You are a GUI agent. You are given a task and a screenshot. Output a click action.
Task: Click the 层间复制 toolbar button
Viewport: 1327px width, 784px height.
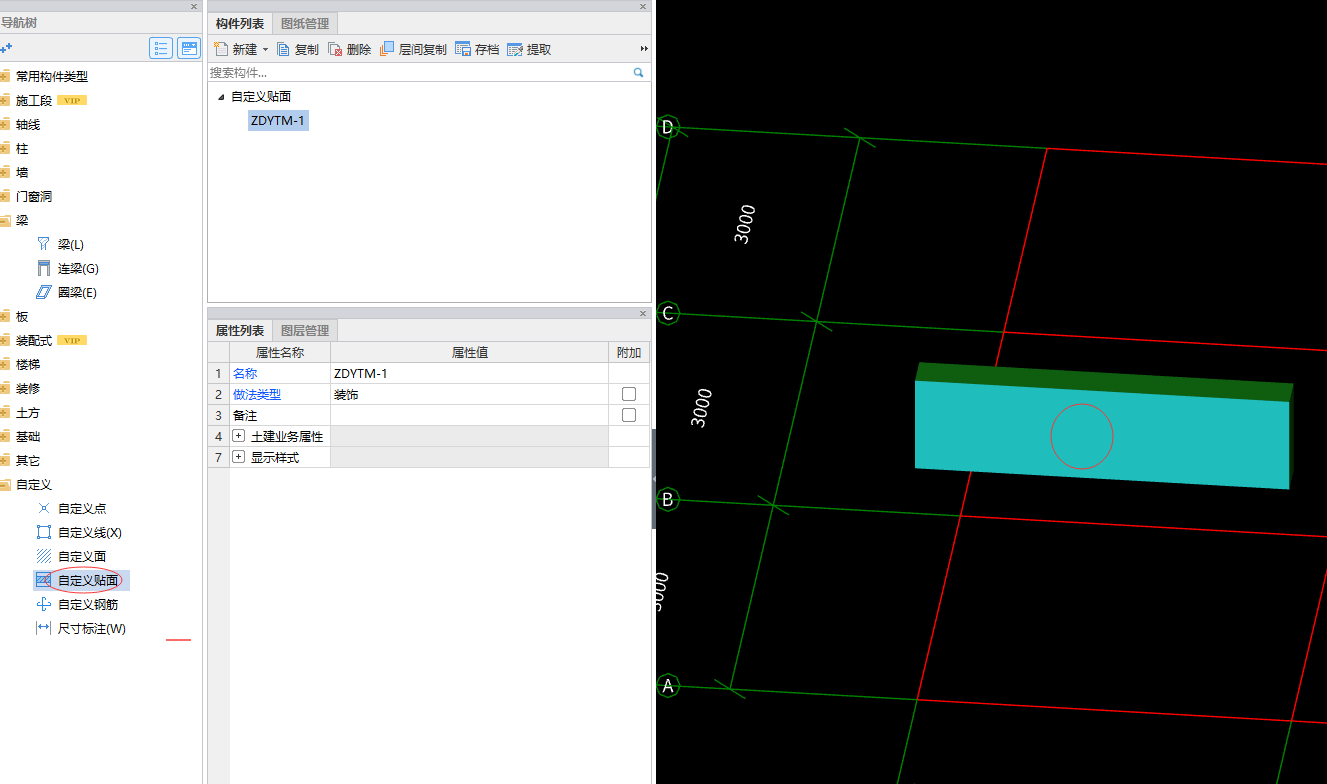pyautogui.click(x=414, y=49)
